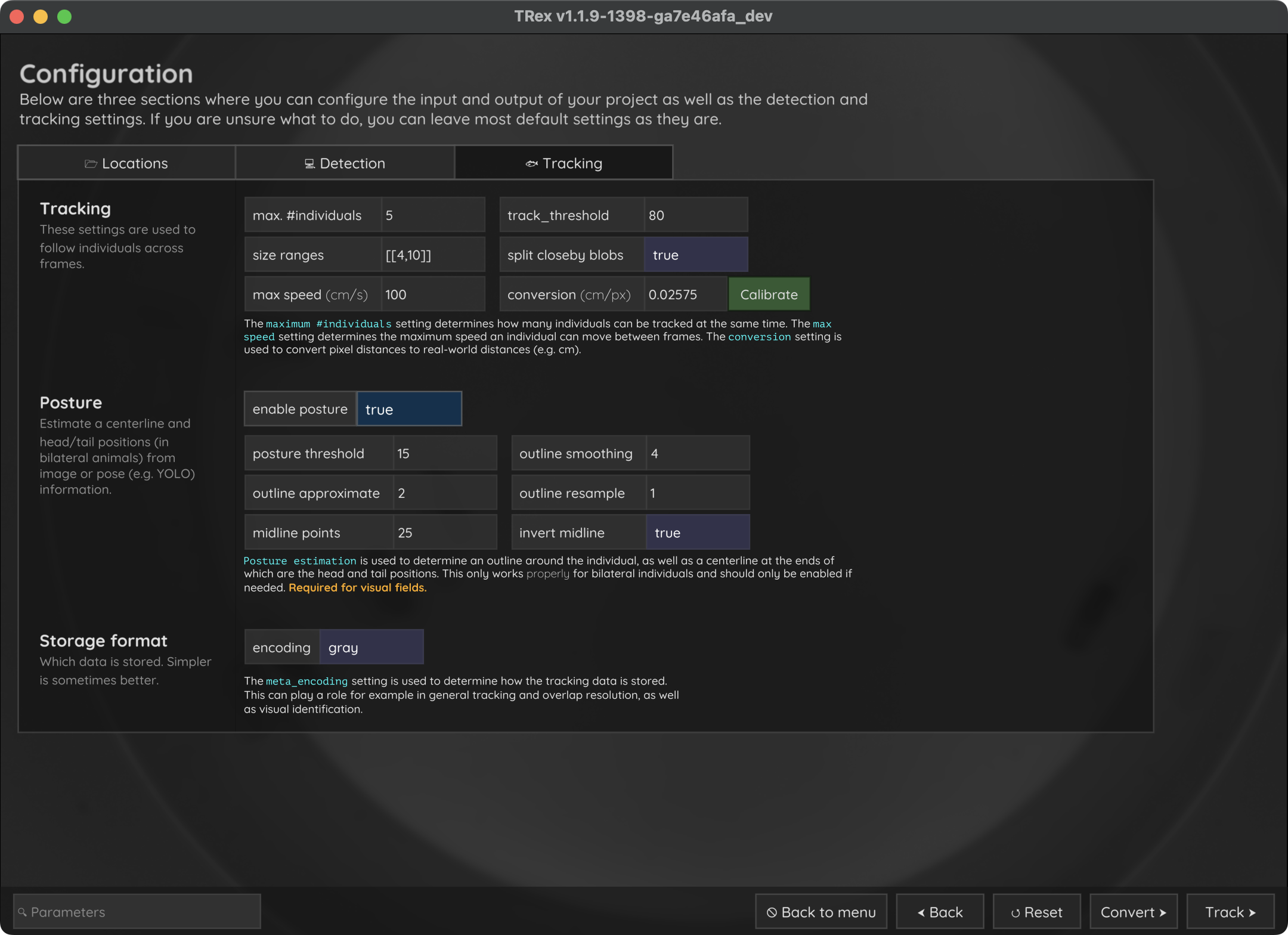This screenshot has height=935, width=1288.
Task: Click the monitor icon on Detection tab
Action: coord(309,163)
